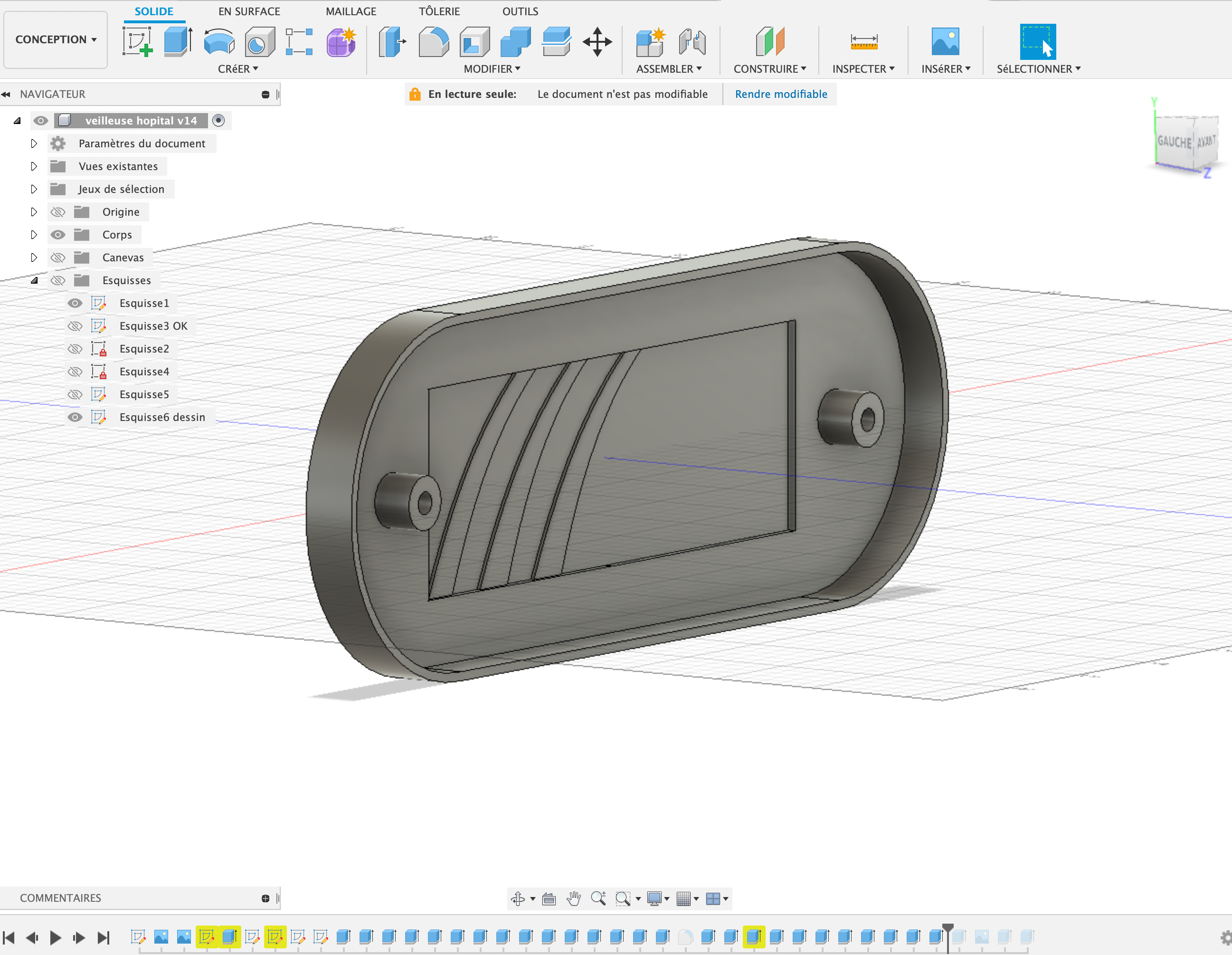Click the Move/Copy arrows icon
This screenshot has width=1232, height=955.
(x=597, y=42)
